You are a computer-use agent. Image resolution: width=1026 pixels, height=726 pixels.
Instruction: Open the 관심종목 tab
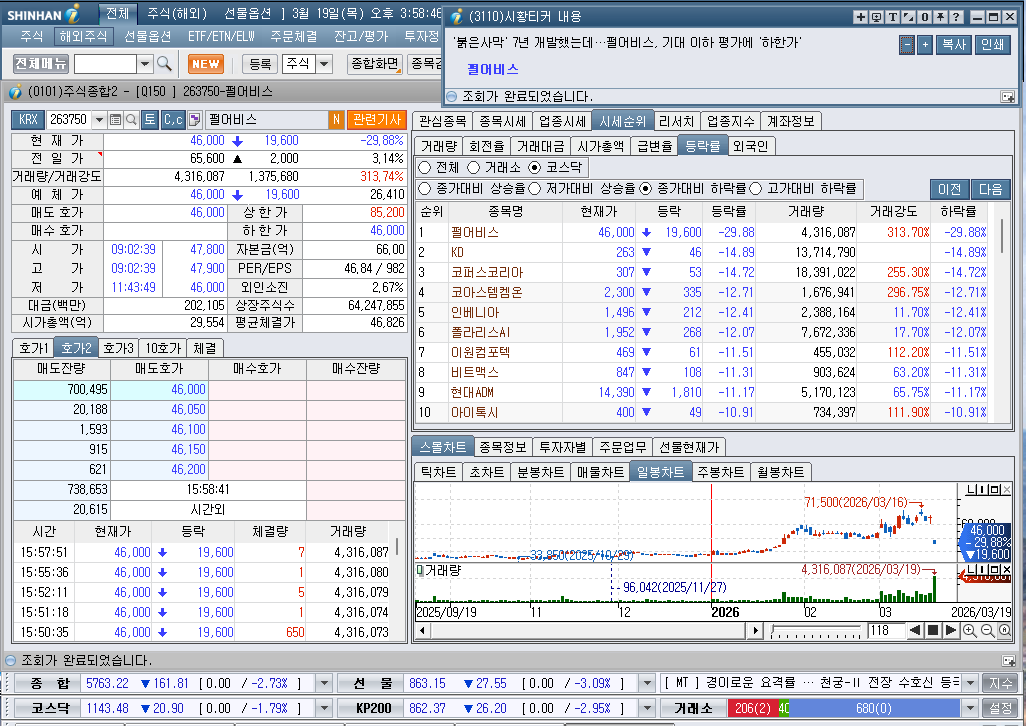(x=442, y=121)
